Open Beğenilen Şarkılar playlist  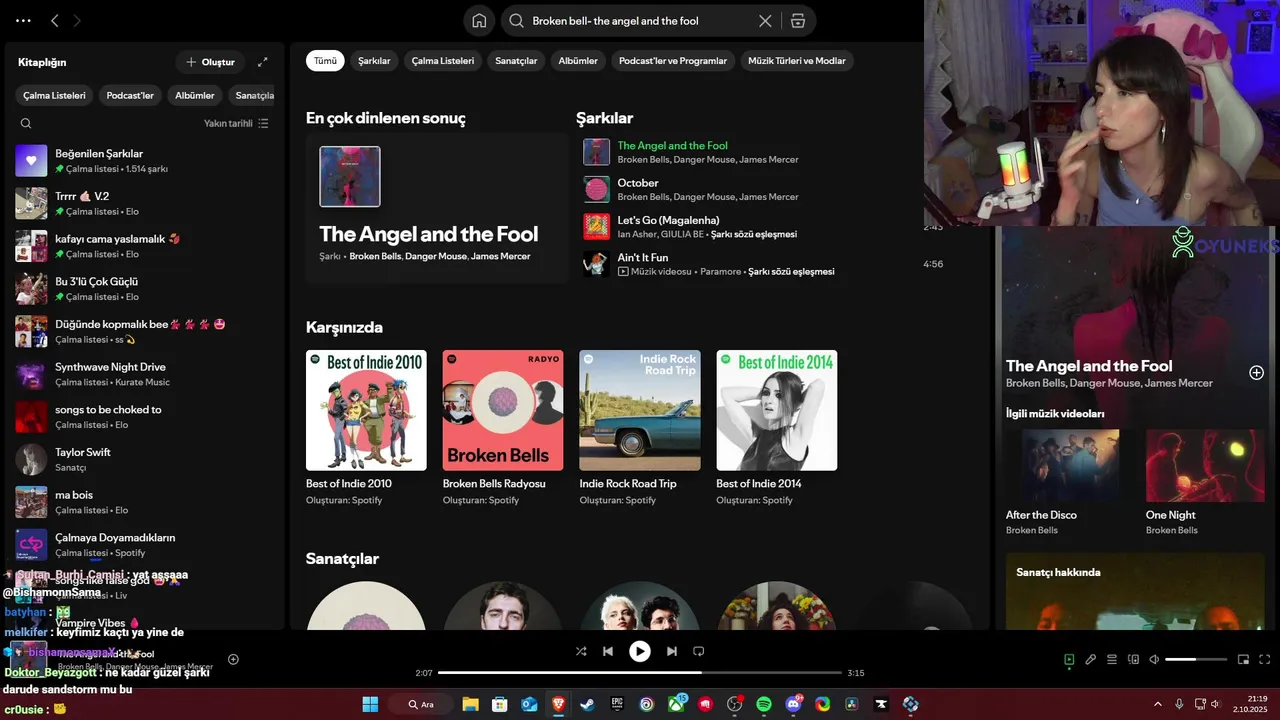coord(145,161)
